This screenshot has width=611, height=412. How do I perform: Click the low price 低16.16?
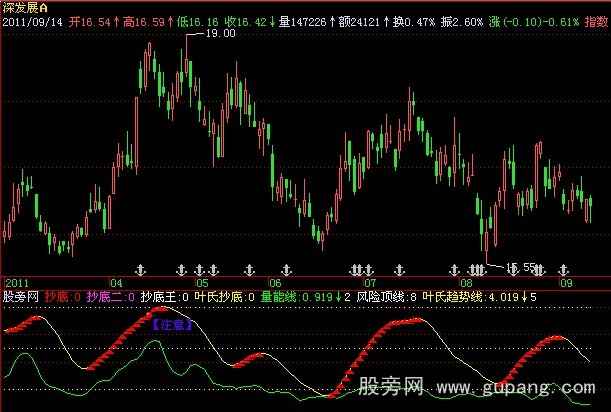[x=198, y=22]
